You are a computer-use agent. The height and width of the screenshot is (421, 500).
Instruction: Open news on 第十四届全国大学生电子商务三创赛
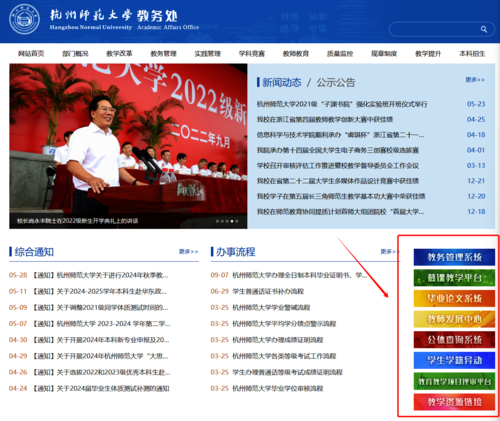338,150
